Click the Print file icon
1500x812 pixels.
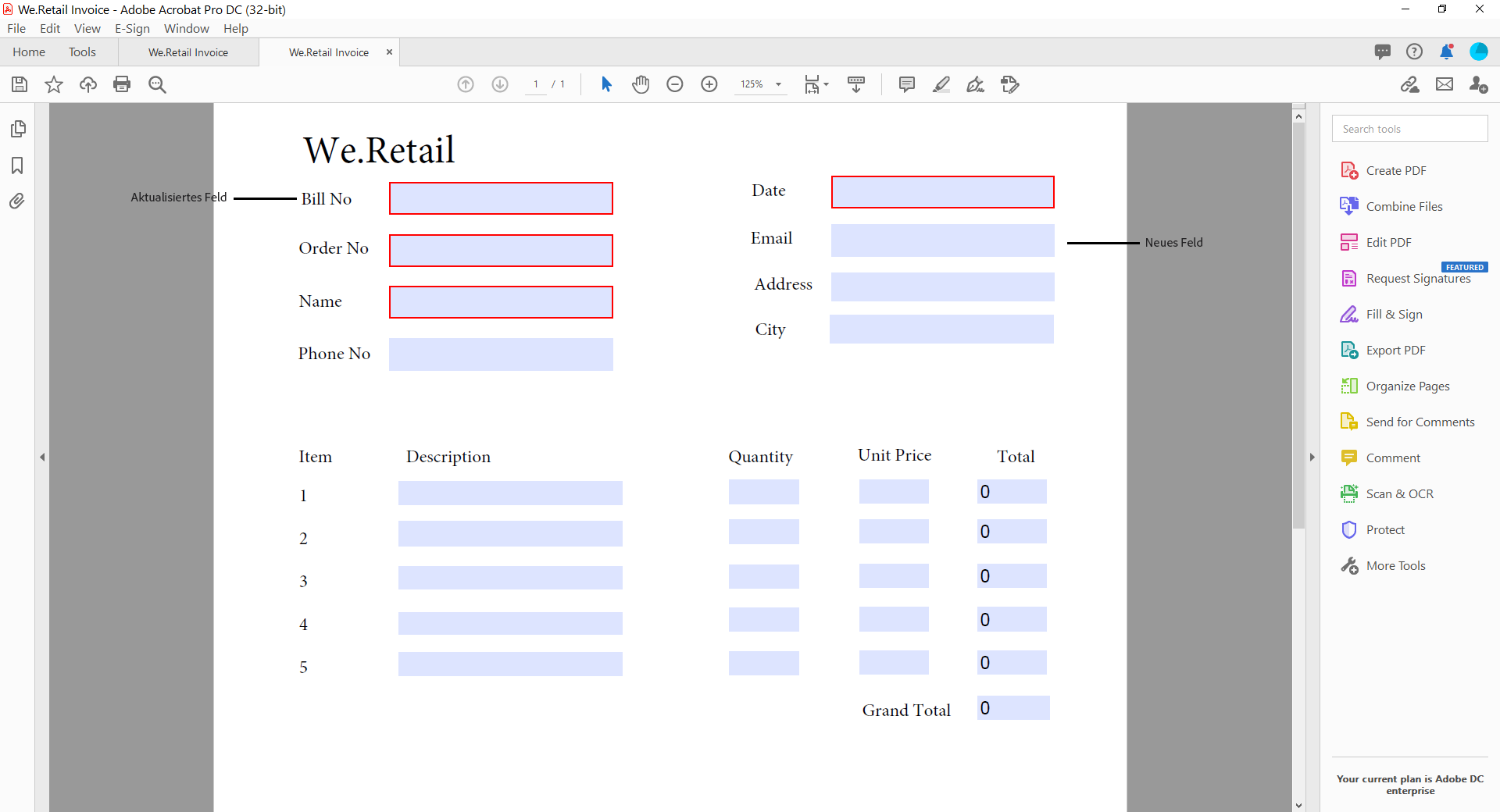click(122, 84)
